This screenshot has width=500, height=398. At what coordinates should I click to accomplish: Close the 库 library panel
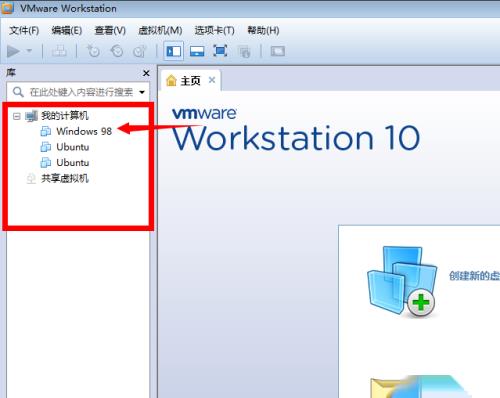tap(146, 73)
